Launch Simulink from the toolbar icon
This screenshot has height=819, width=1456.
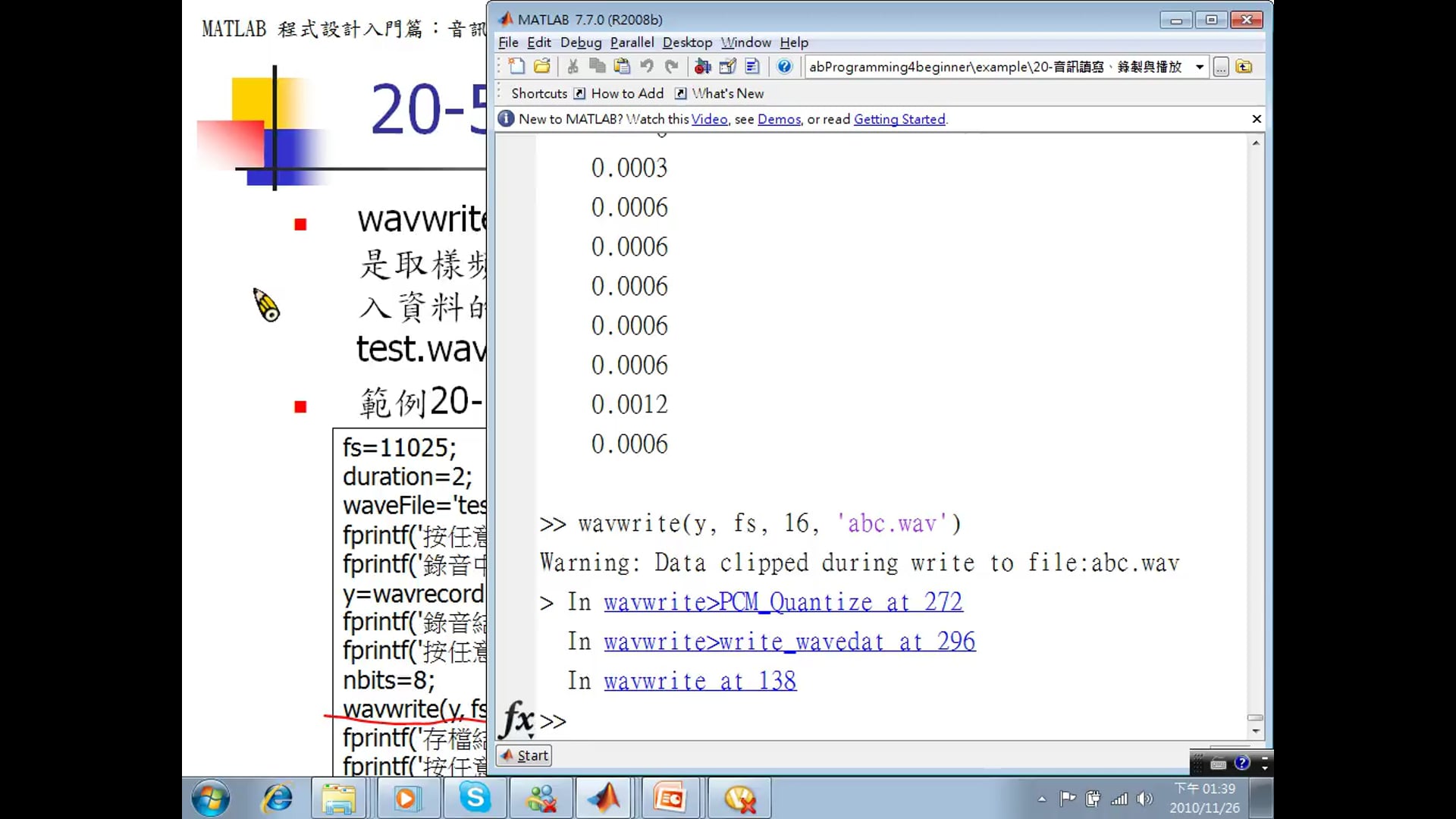pyautogui.click(x=702, y=67)
